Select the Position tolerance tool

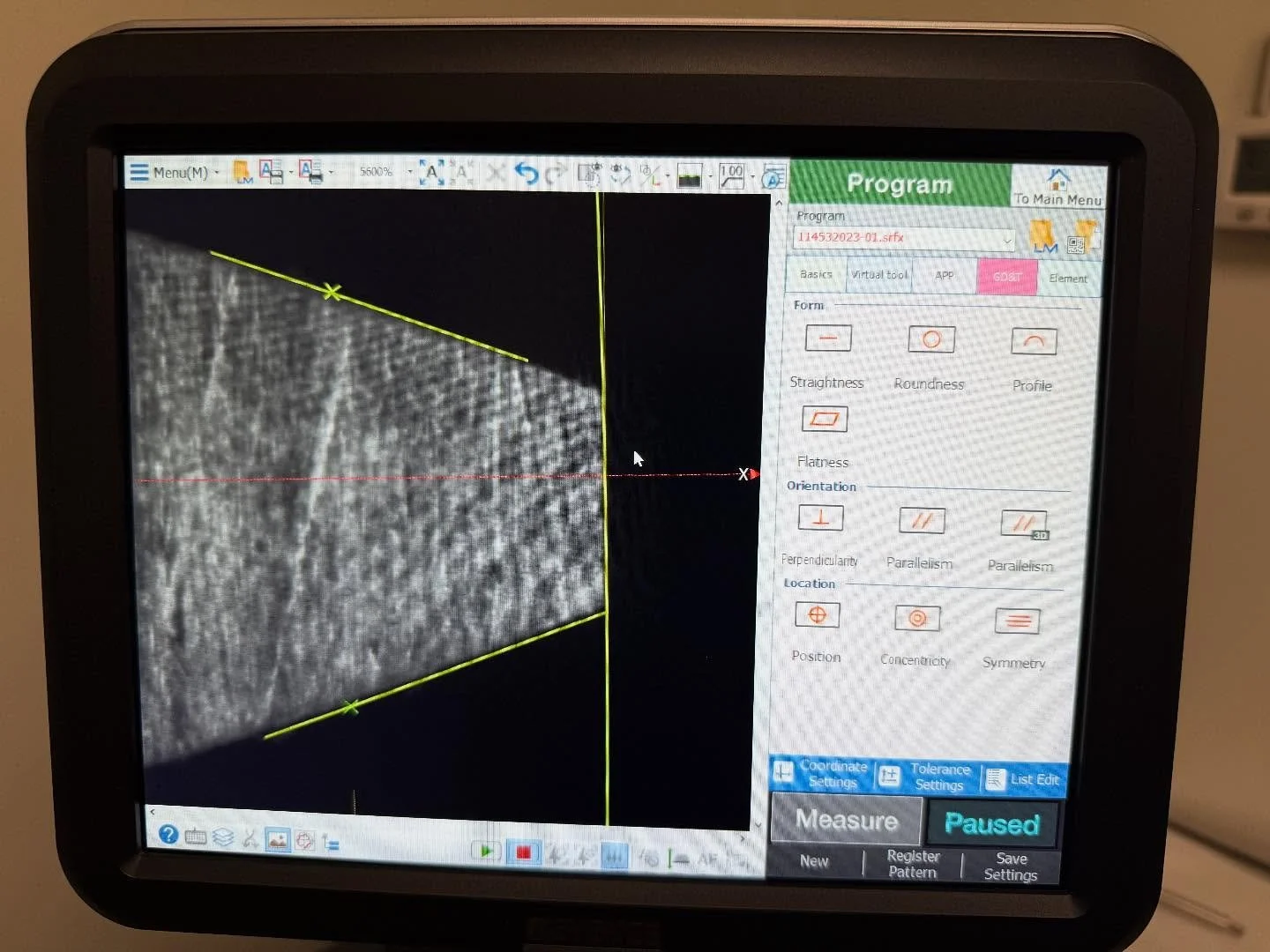816,615
